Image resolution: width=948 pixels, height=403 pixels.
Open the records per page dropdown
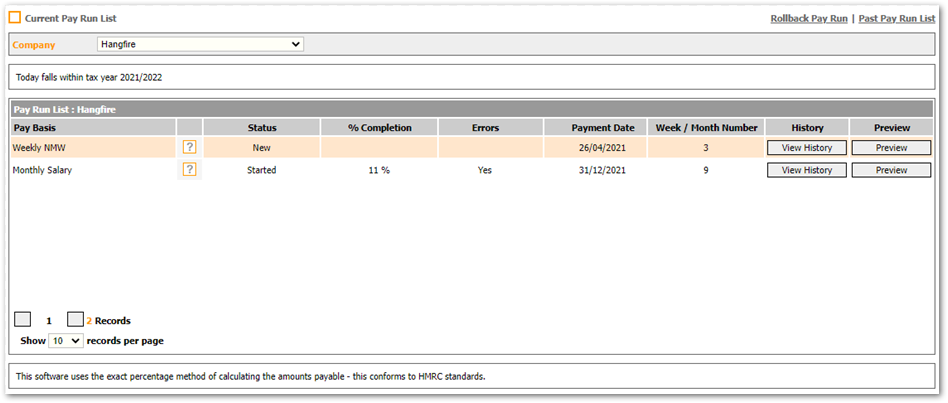[x=66, y=341]
